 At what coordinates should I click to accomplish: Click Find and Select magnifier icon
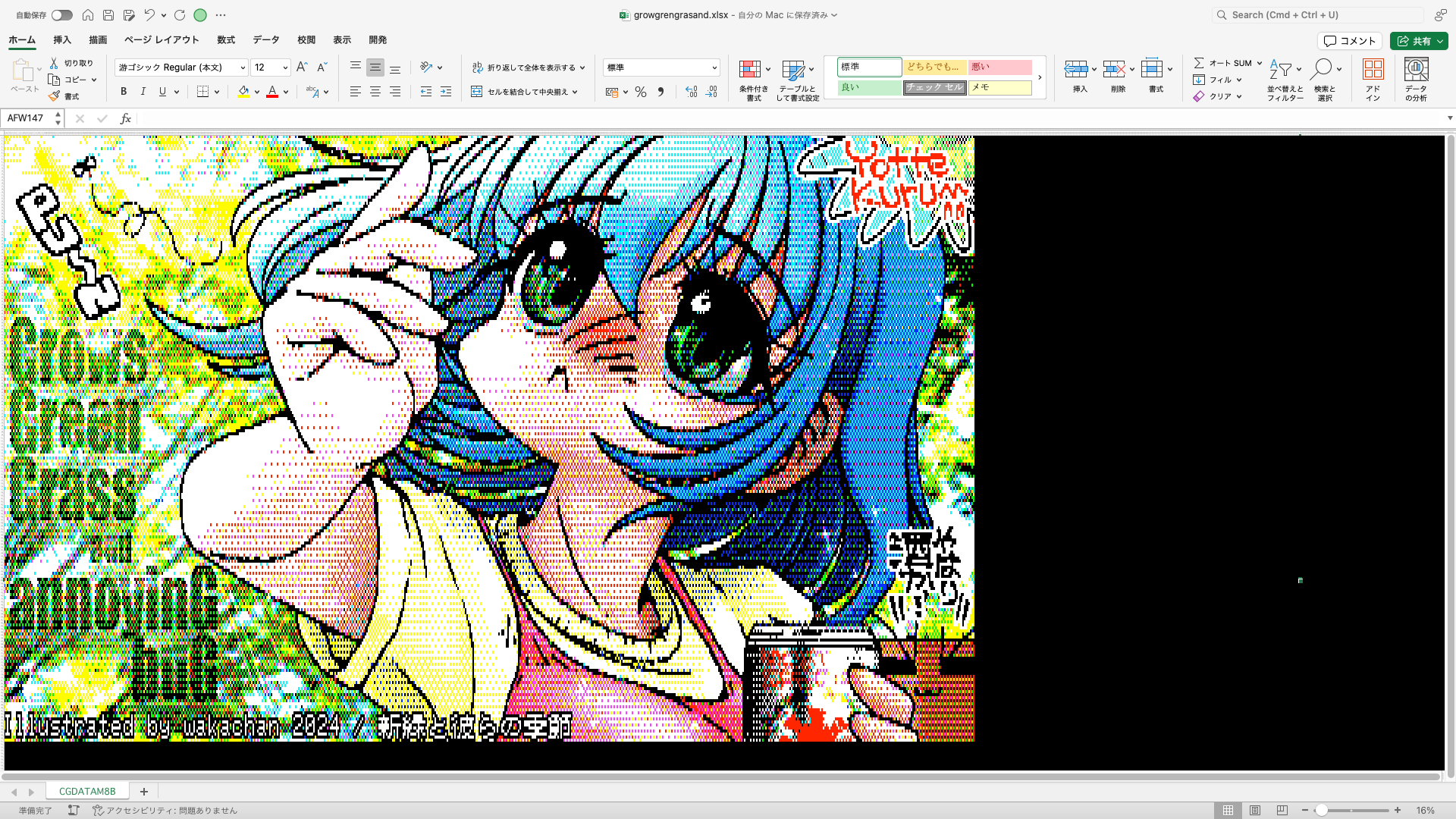pos(1321,69)
